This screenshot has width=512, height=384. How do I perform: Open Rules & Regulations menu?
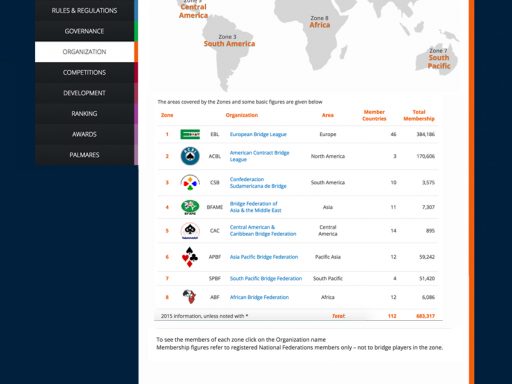tap(84, 11)
